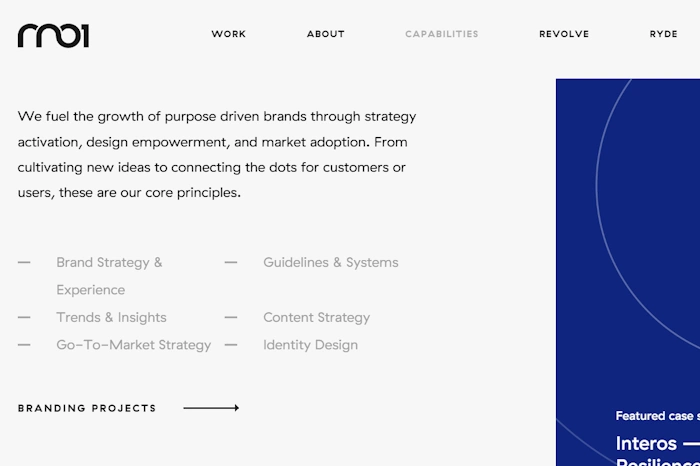This screenshot has height=466, width=700.
Task: Click Guidelines & Systems item
Action: coord(330,262)
